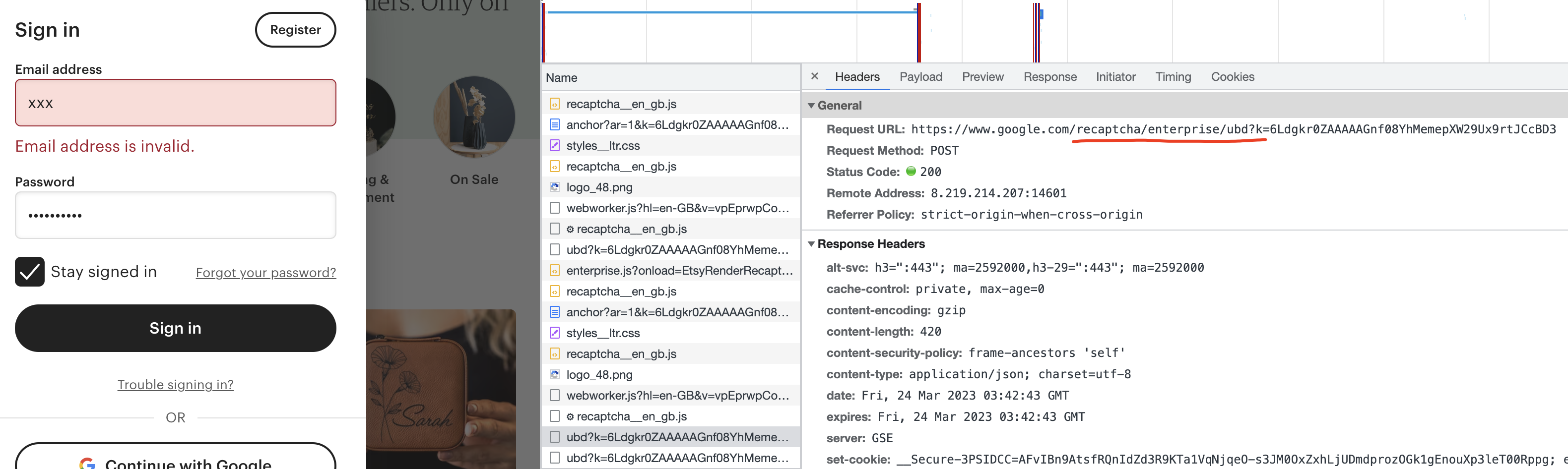This screenshot has height=469, width=1568.
Task: Switch to the Payload tab
Action: click(x=920, y=77)
